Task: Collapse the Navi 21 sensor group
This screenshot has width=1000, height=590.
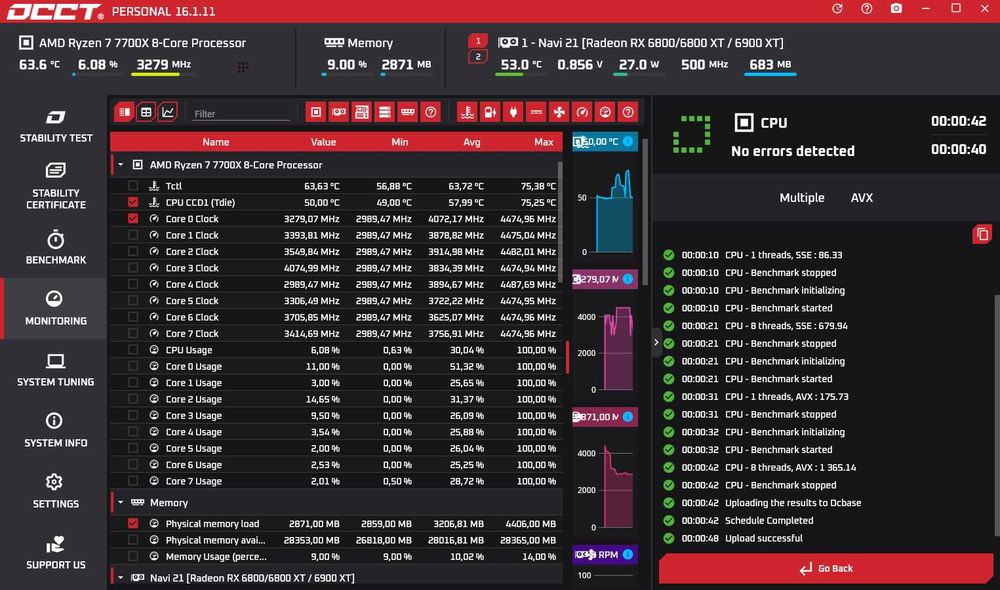Action: tap(121, 578)
